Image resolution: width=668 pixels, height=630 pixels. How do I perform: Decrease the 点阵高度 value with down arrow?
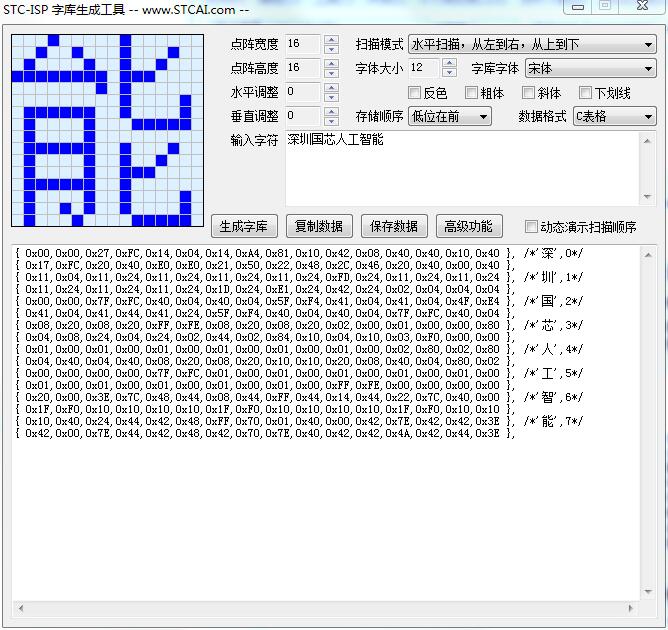pyautogui.click(x=331, y=73)
